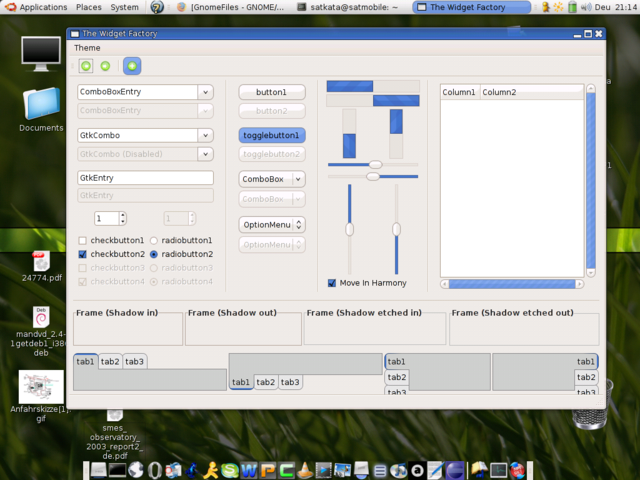This screenshot has width=640, height=480.
Task: Click the GtkCombo text field
Action: pos(138,135)
